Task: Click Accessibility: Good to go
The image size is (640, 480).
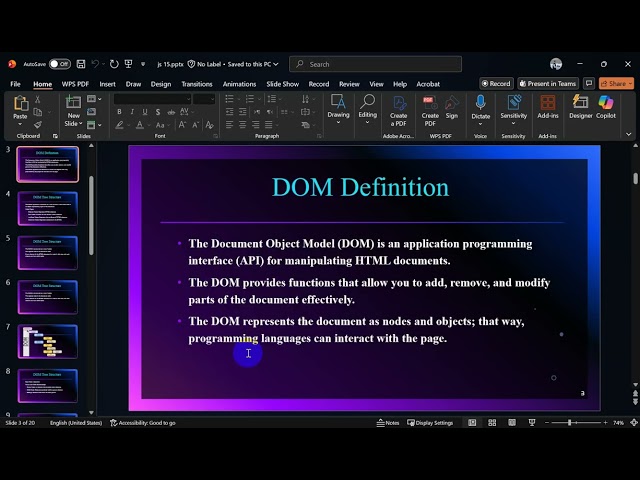Action: coord(143,423)
